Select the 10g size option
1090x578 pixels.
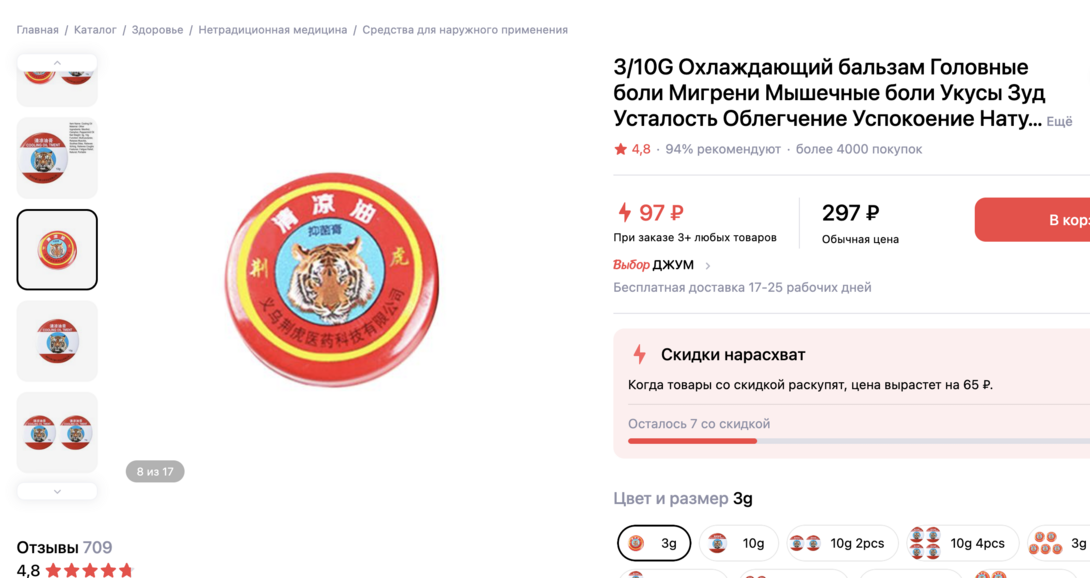738,543
